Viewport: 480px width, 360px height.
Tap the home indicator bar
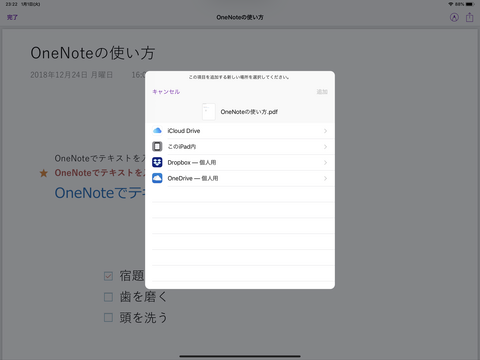[240, 356]
